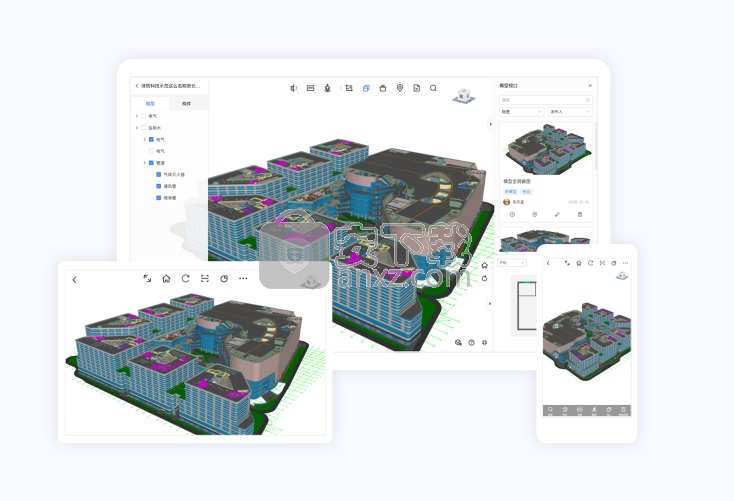This screenshot has height=501, width=734.
Task: Check the first unchecked top-level tree checkbox
Action: (144, 116)
